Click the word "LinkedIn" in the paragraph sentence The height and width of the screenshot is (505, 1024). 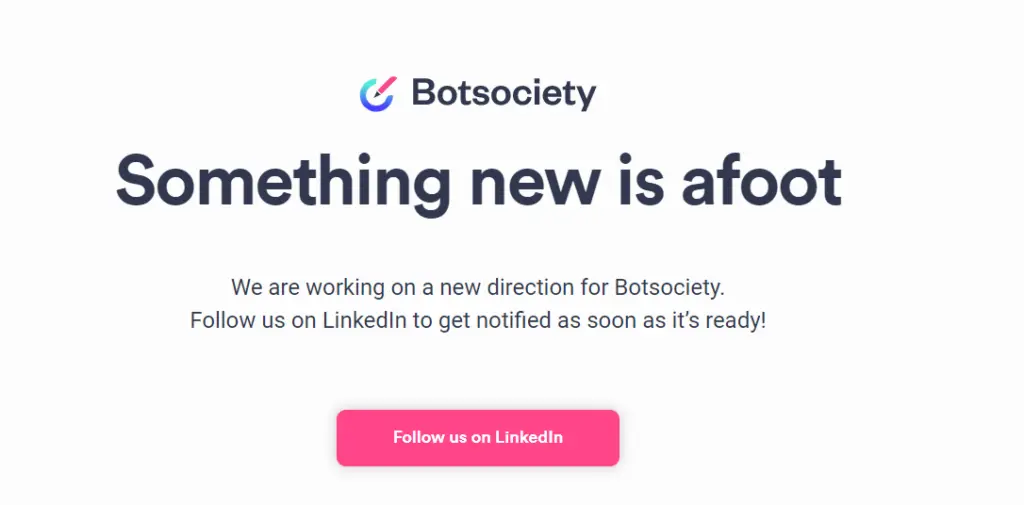363,321
